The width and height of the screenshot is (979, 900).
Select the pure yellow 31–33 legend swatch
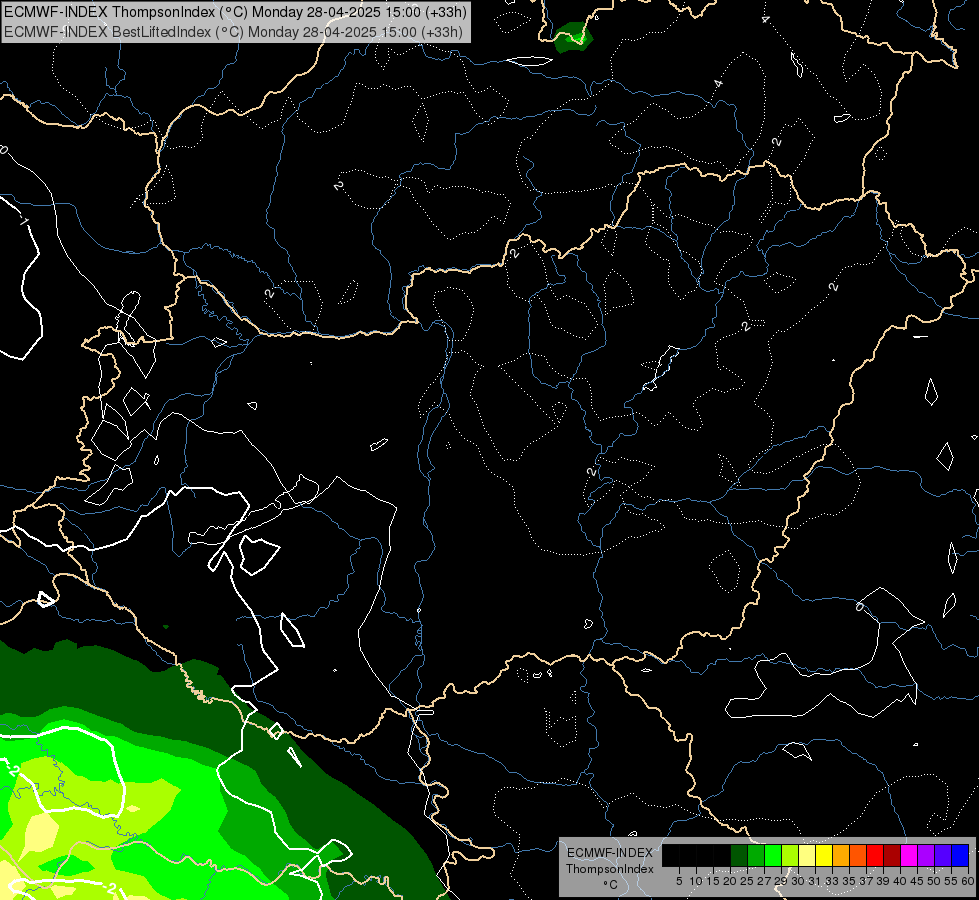(824, 855)
